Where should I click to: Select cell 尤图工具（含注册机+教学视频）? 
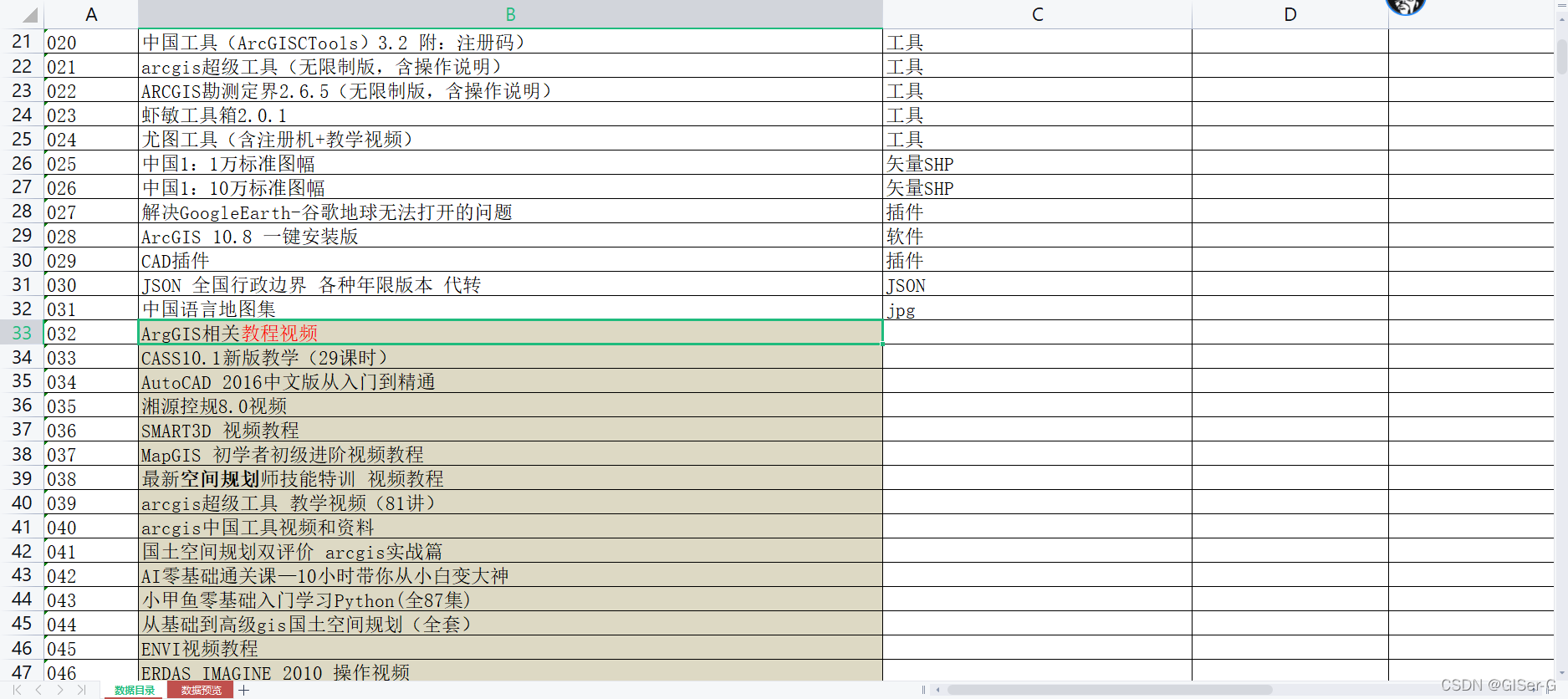pyautogui.click(x=510, y=139)
